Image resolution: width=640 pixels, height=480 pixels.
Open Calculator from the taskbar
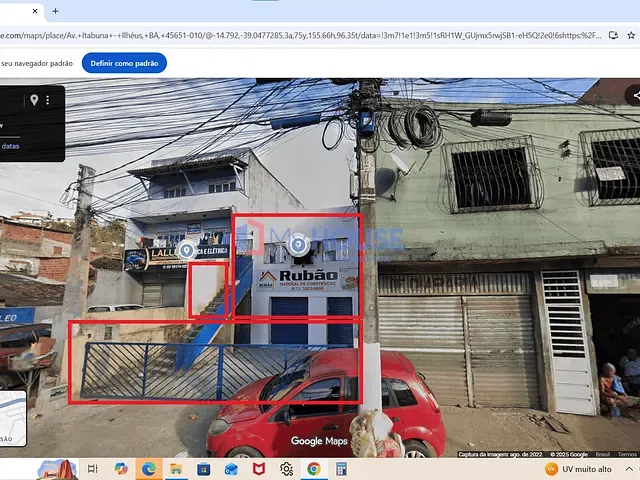pos(341,469)
